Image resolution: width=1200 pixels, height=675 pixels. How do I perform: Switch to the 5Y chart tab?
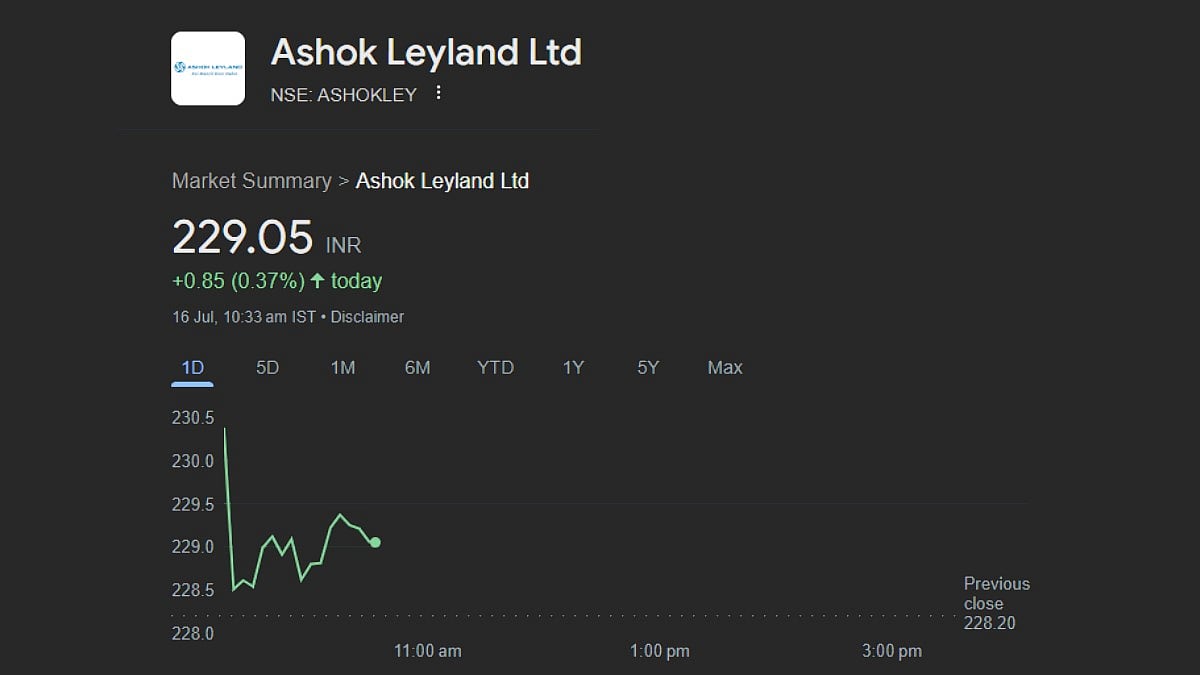tap(648, 368)
